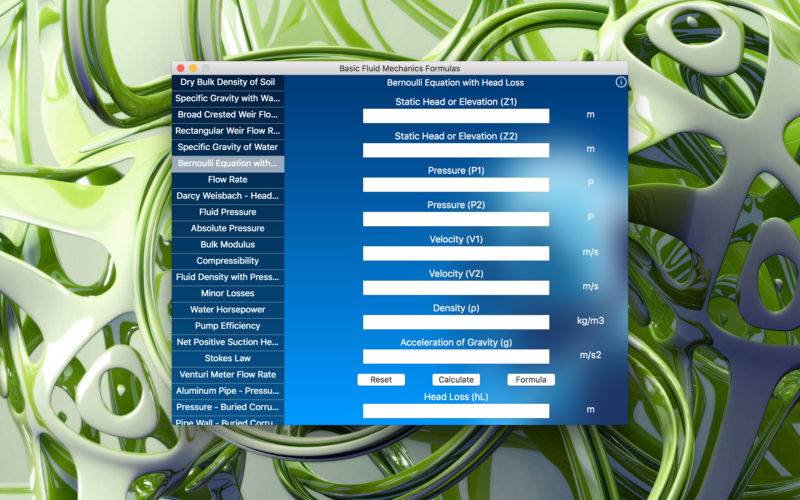This screenshot has height=500, width=800.
Task: Select Pressure - Buried Corru... entry
Action: (x=228, y=408)
